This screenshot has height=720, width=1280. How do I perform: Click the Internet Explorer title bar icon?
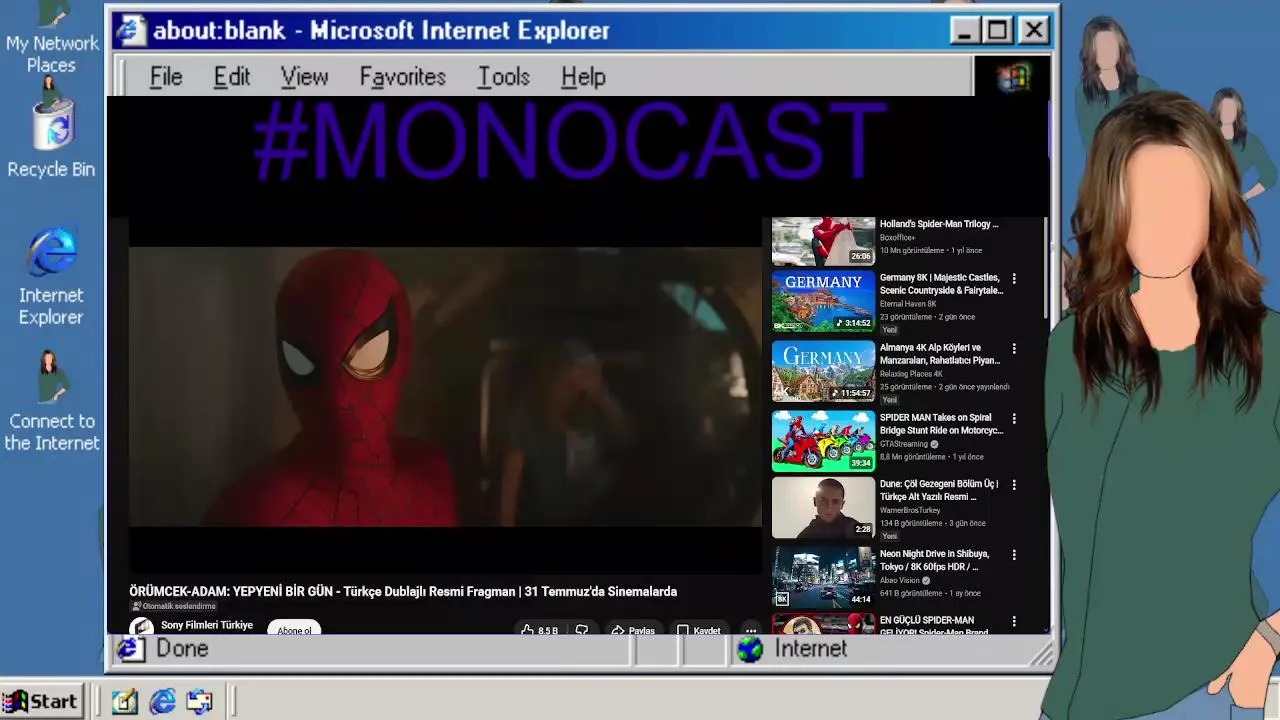(x=130, y=30)
